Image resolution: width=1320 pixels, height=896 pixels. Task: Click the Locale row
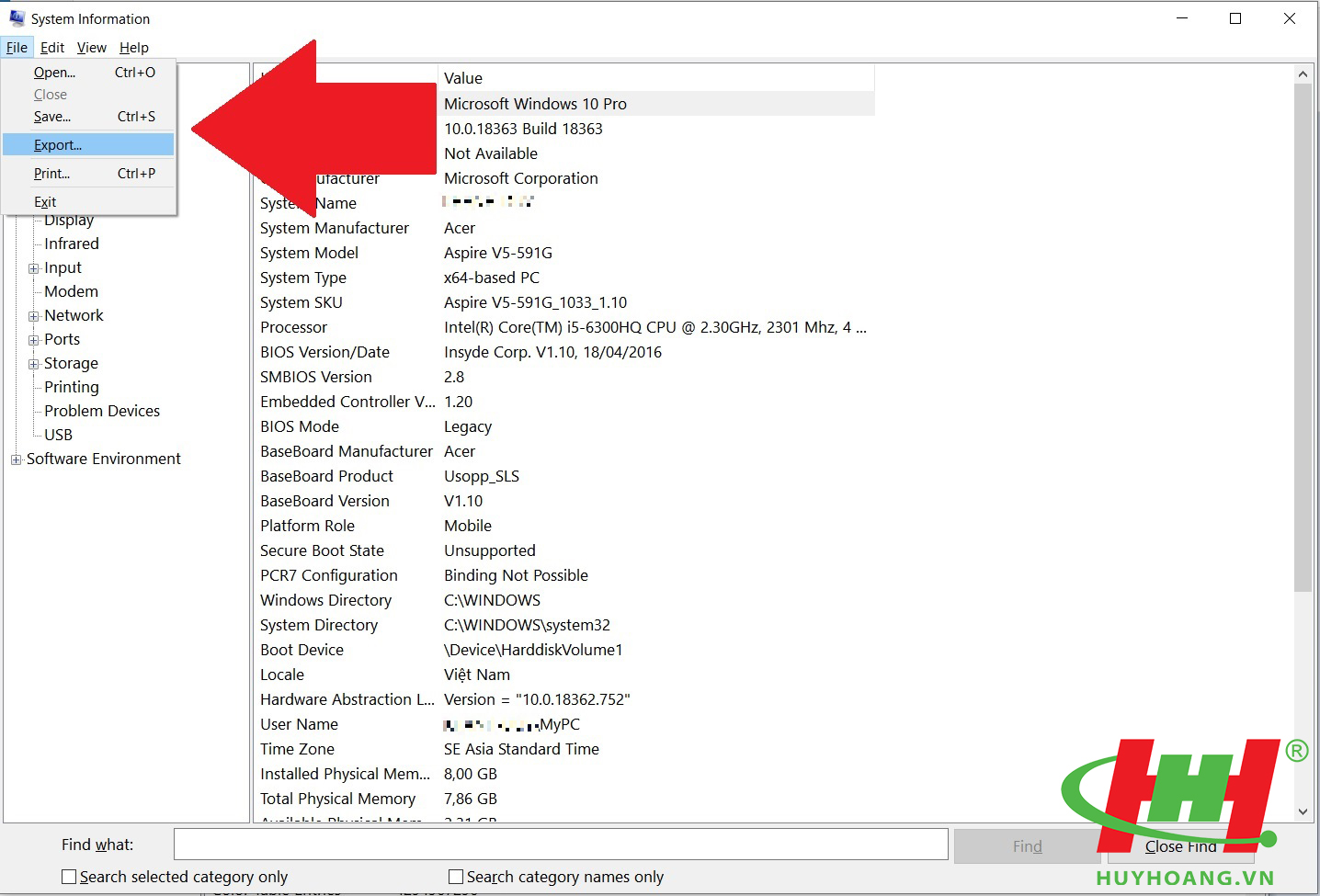point(564,675)
